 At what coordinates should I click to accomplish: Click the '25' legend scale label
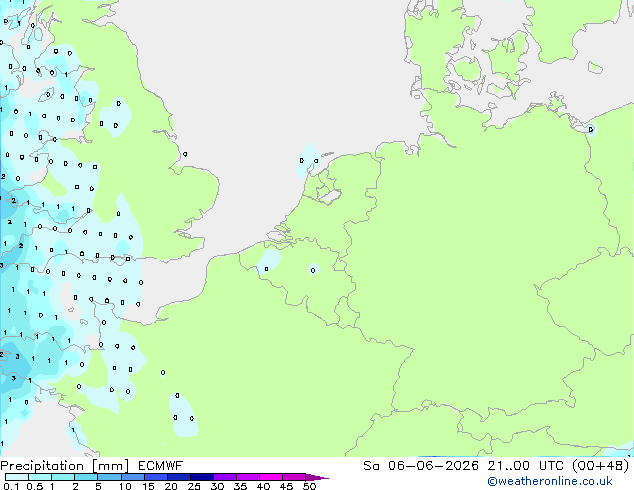pos(194,486)
